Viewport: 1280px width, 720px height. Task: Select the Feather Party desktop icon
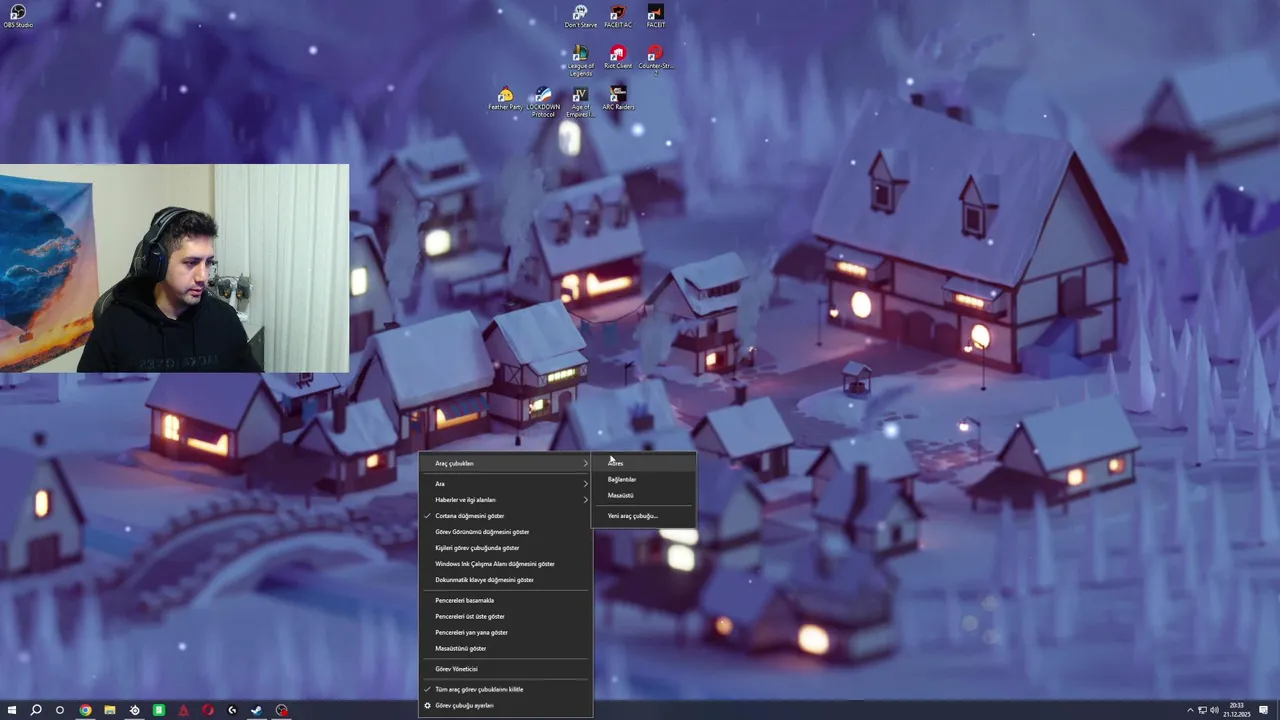[505, 98]
